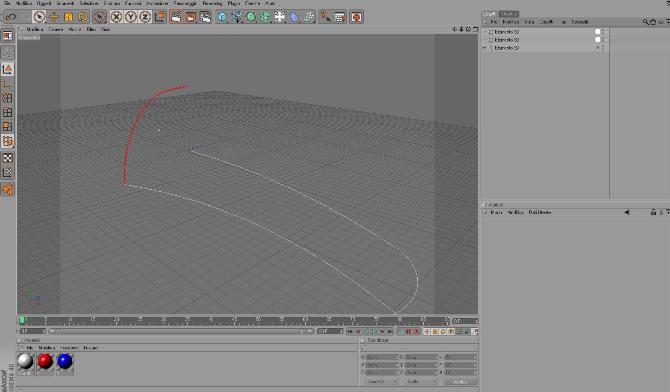Viewport: 670px width, 392px height.
Task: Click the Object Manager home icon
Action: click(653, 22)
